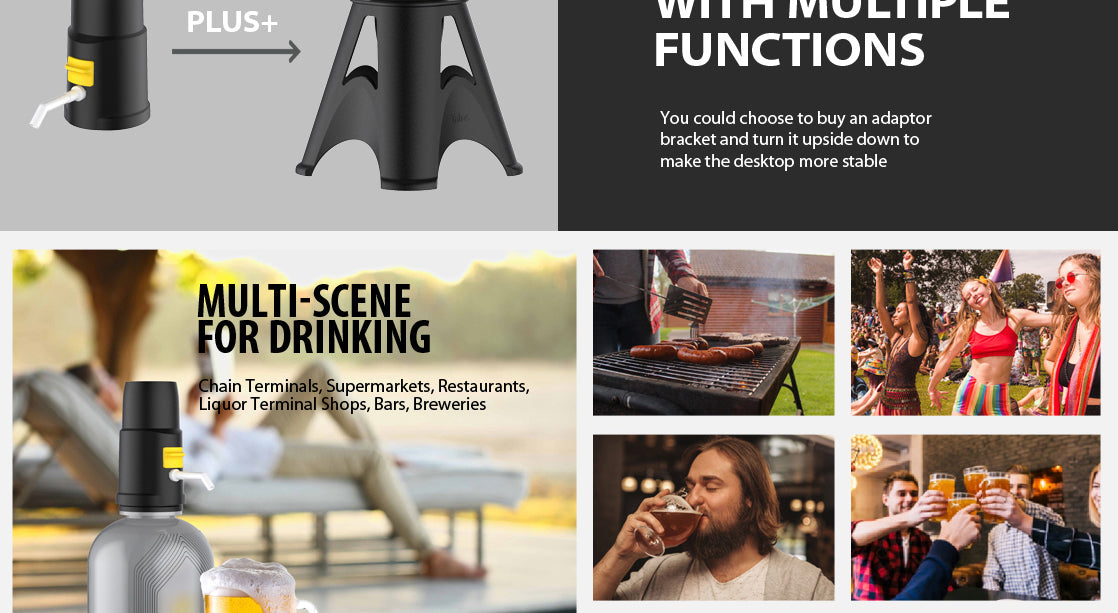
Task: Click the FUNCTIONS headline text
Action: pos(789,50)
